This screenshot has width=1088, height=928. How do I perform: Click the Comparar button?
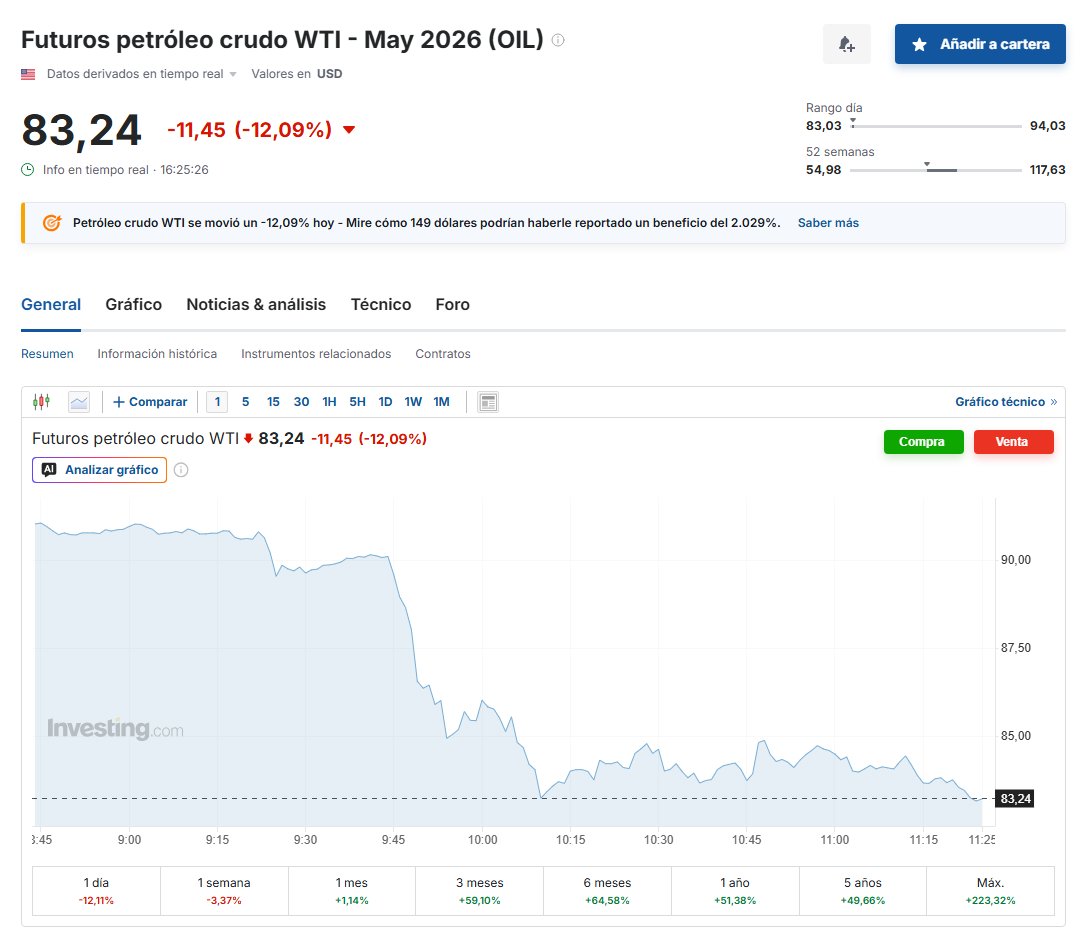point(150,402)
